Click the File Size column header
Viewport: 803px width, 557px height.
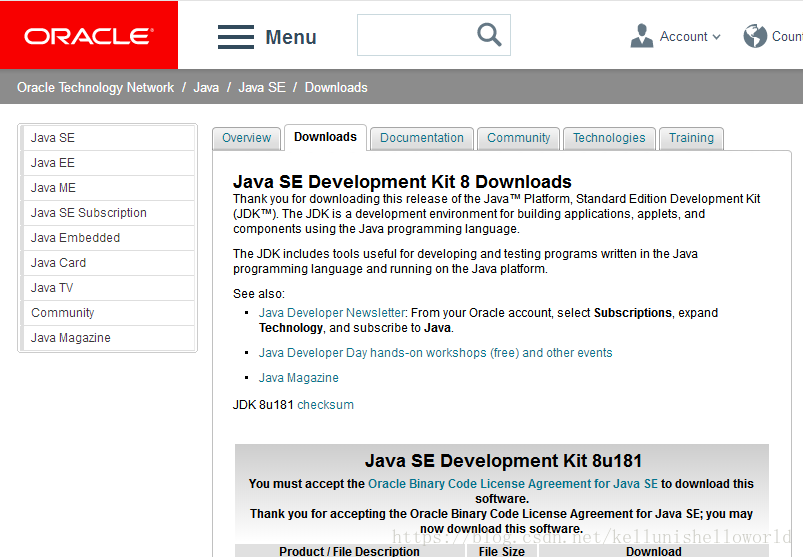pyautogui.click(x=501, y=551)
